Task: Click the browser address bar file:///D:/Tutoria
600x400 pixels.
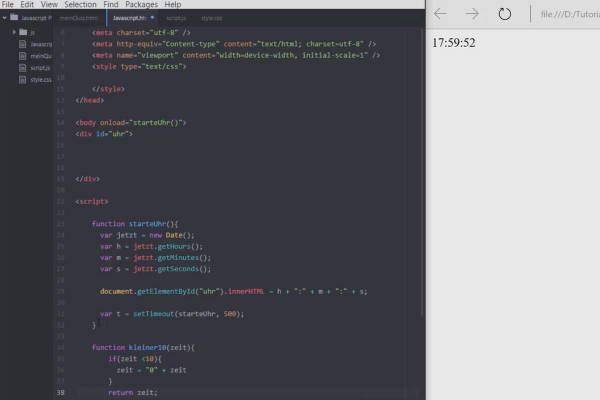Action: [570, 15]
